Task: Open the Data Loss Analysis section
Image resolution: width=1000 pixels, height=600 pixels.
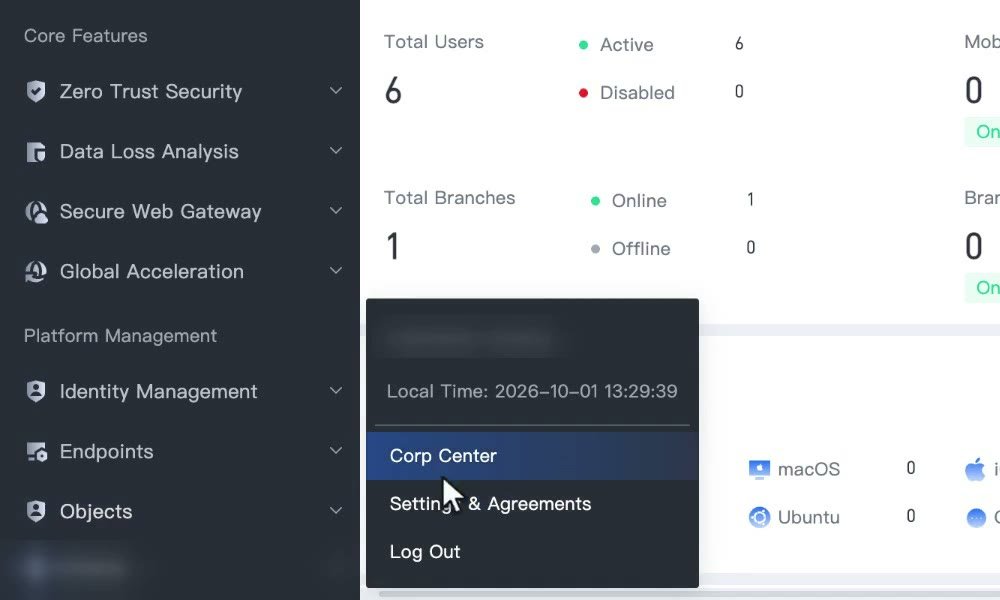Action: [182, 152]
